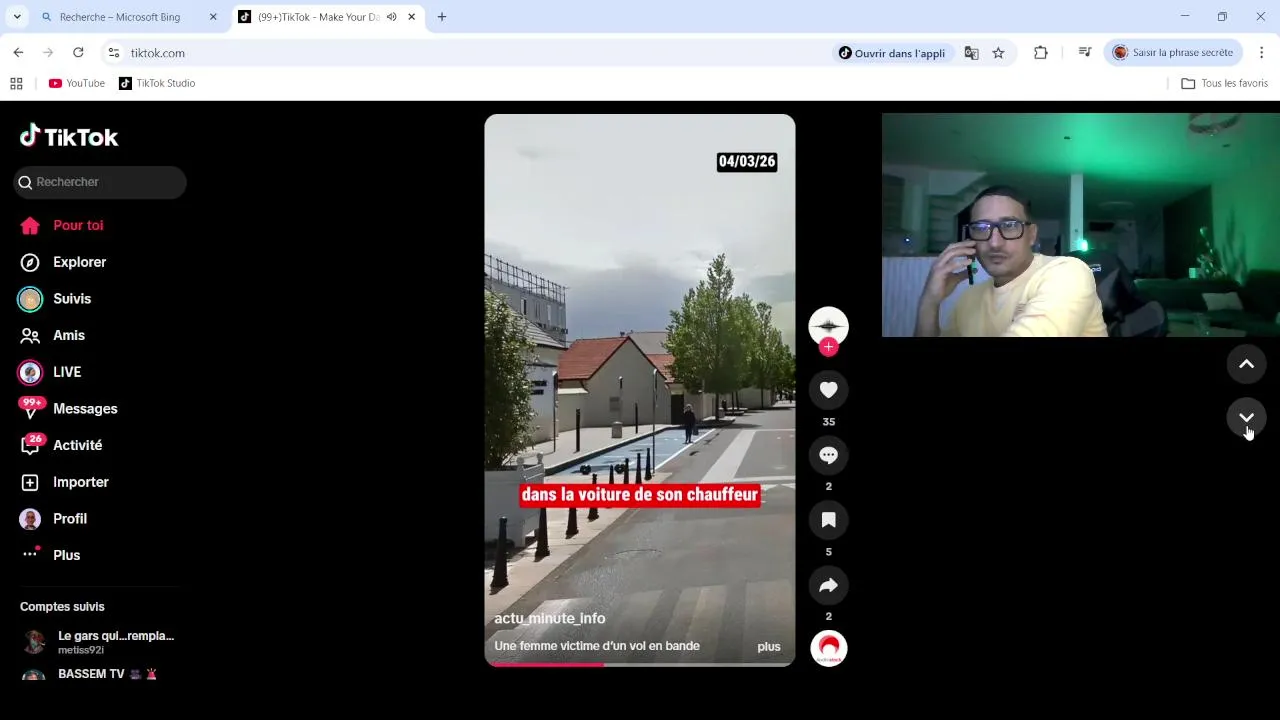Open the Chrome three-dot menu
Viewport: 1280px width, 720px height.
[x=1261, y=53]
